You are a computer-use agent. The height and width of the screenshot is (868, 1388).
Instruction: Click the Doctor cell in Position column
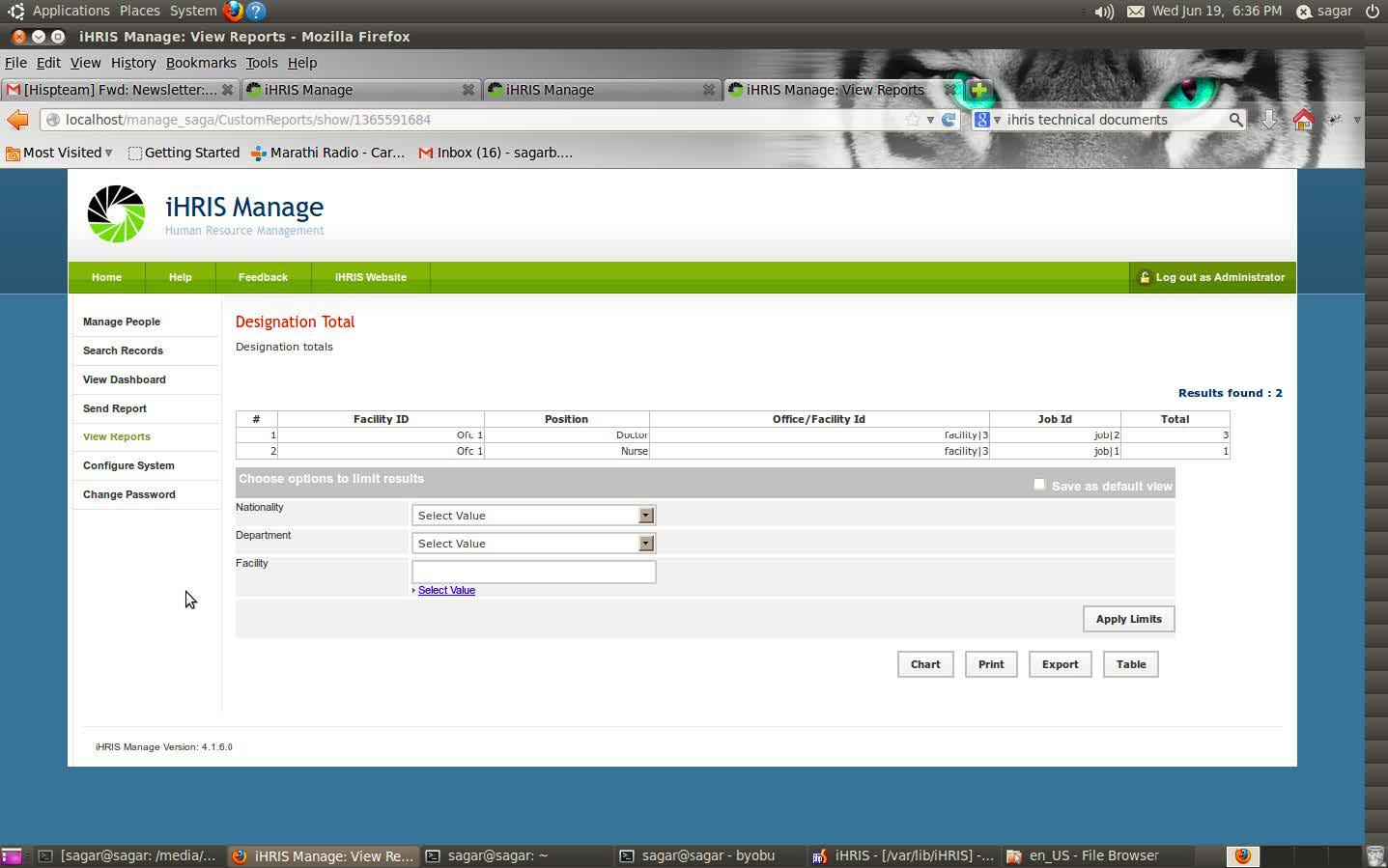566,435
